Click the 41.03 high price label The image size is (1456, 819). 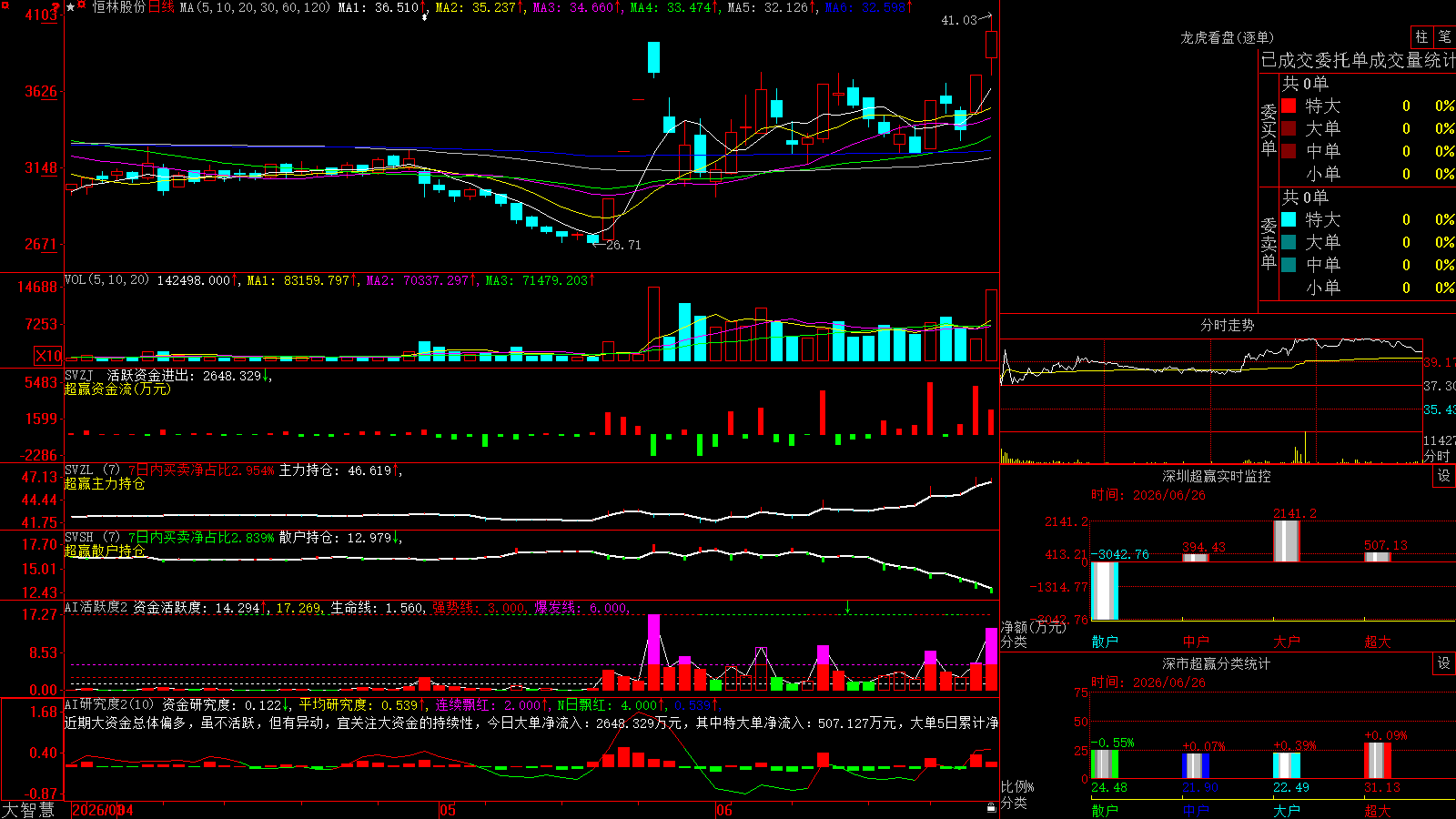(959, 20)
